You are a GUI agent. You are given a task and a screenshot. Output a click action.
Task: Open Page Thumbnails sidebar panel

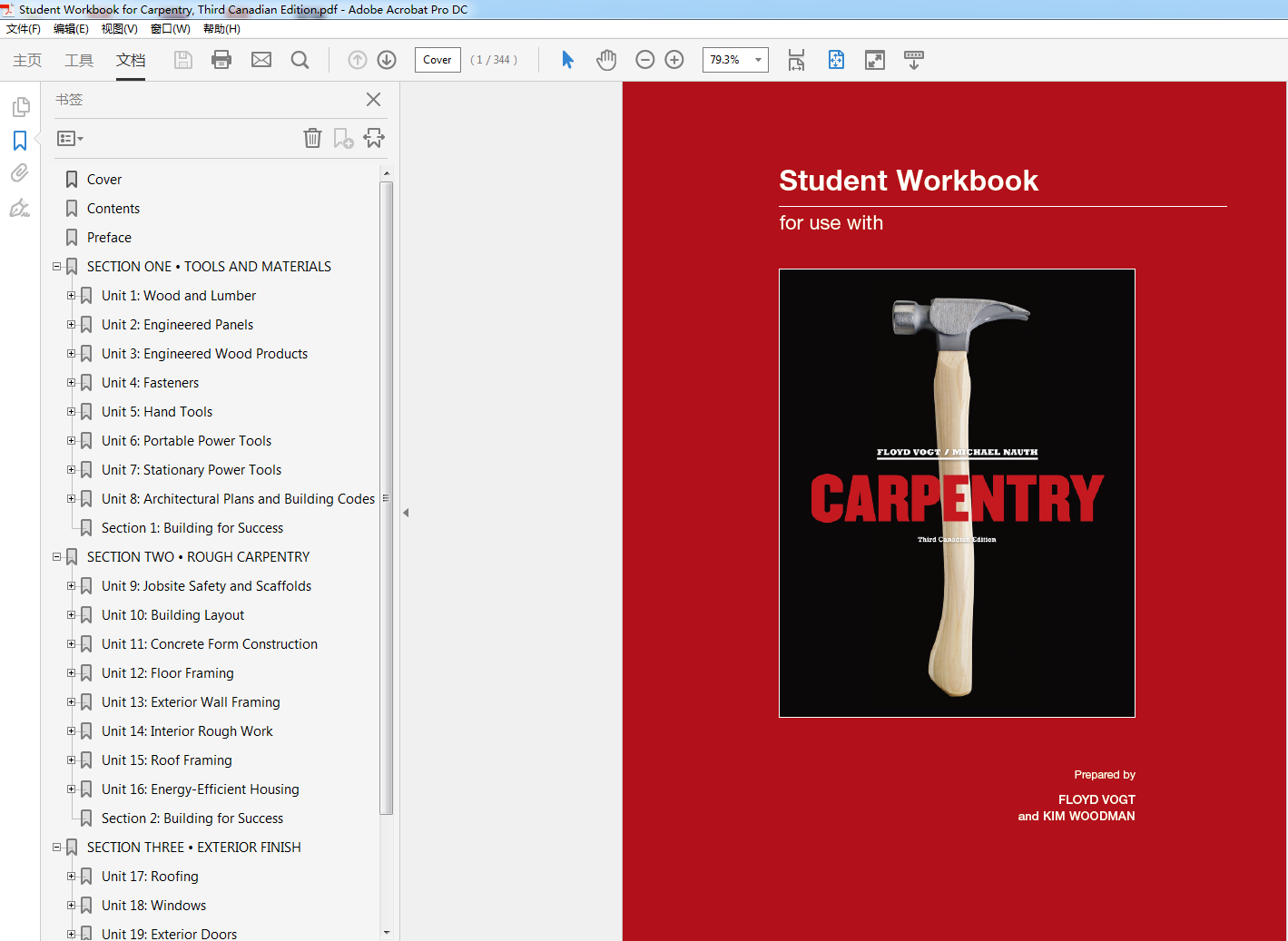(x=20, y=107)
